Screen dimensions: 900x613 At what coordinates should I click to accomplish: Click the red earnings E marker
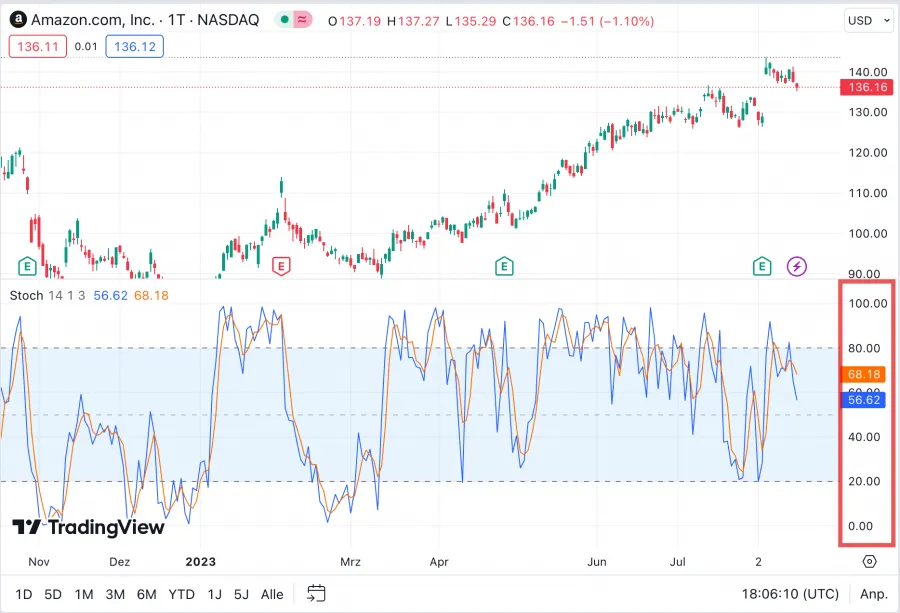click(281, 266)
